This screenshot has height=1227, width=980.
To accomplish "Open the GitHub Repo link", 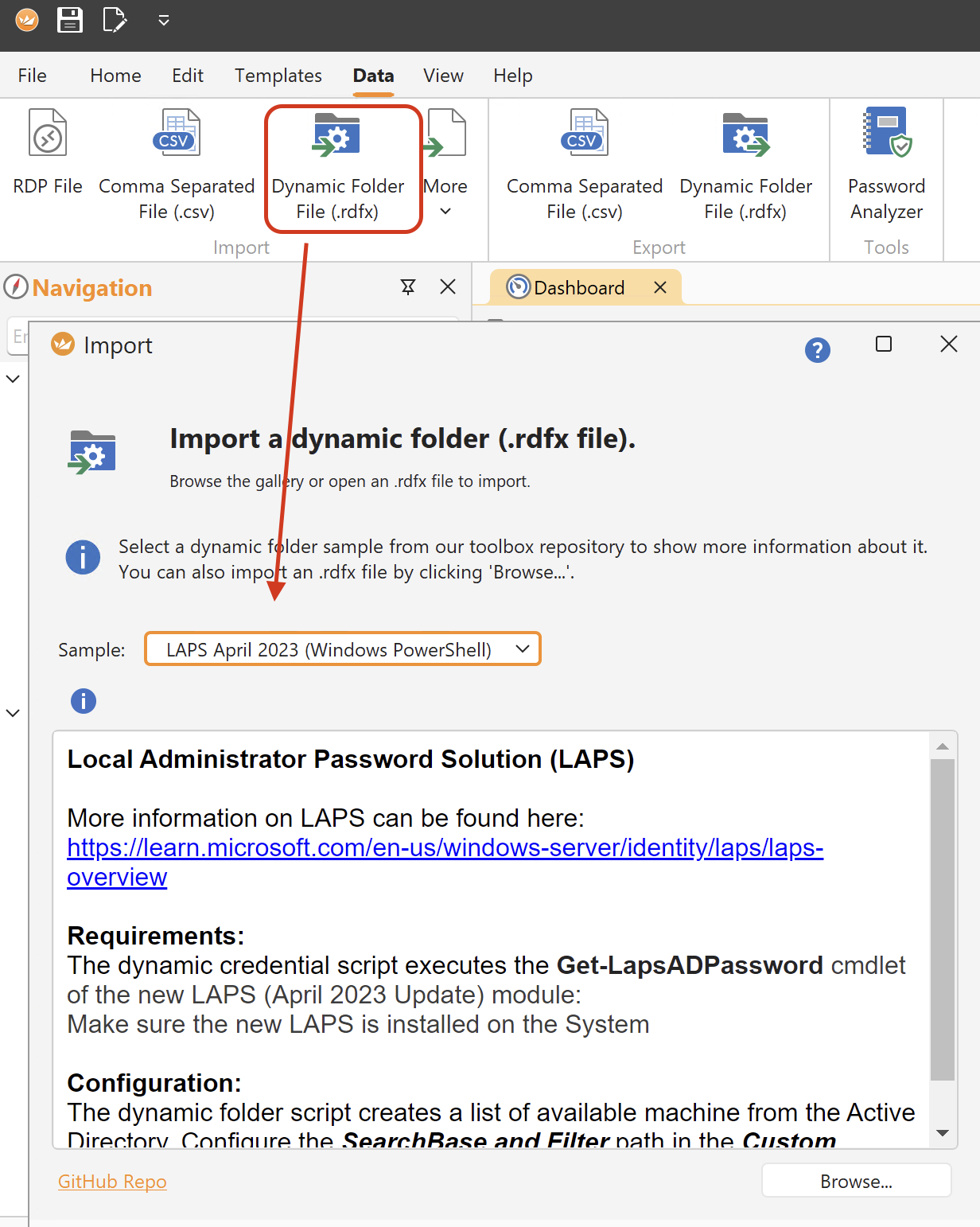I will click(112, 1182).
